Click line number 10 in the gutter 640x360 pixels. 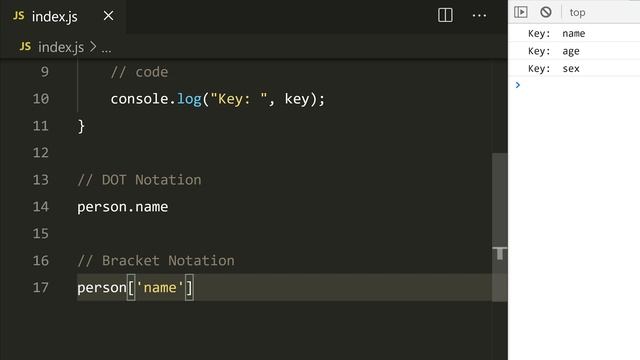click(x=40, y=99)
